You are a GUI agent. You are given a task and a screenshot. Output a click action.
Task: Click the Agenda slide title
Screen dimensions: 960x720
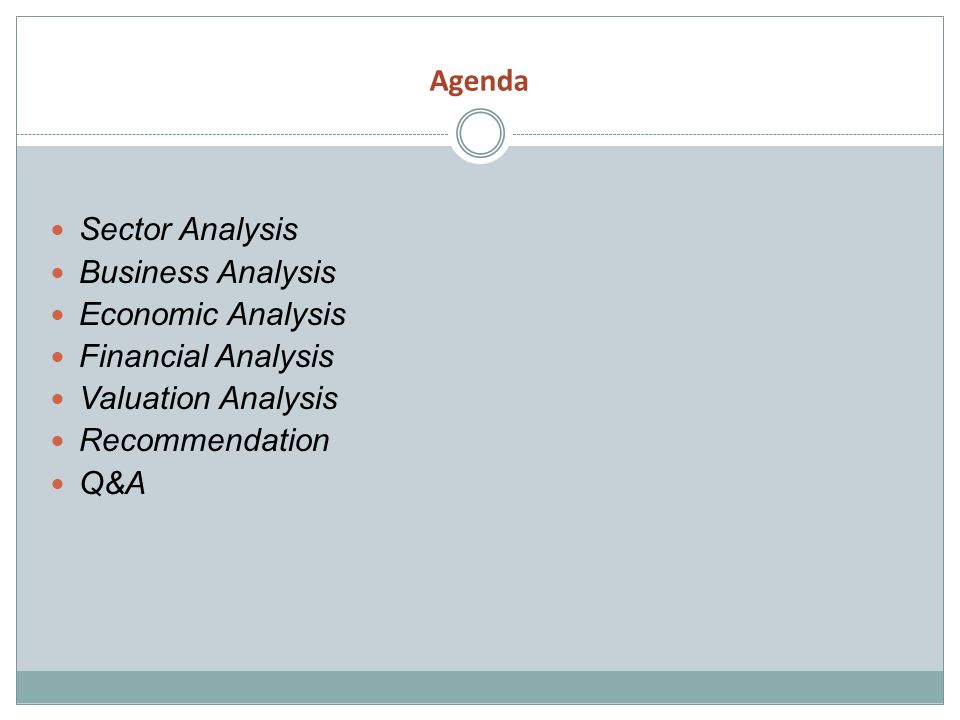tap(479, 81)
